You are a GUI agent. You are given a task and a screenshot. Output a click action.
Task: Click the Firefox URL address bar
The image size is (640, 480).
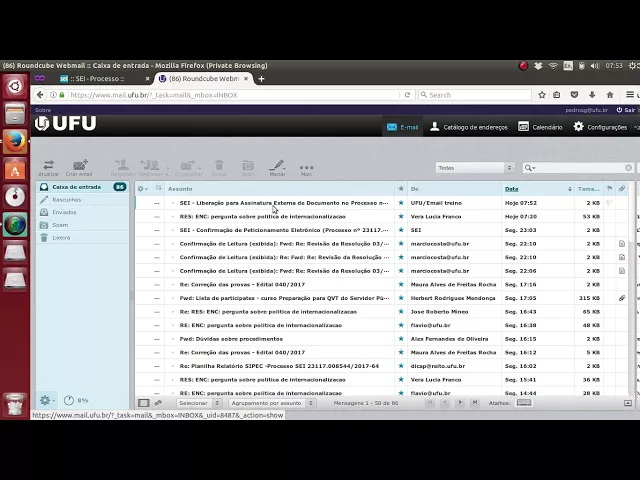click(233, 95)
